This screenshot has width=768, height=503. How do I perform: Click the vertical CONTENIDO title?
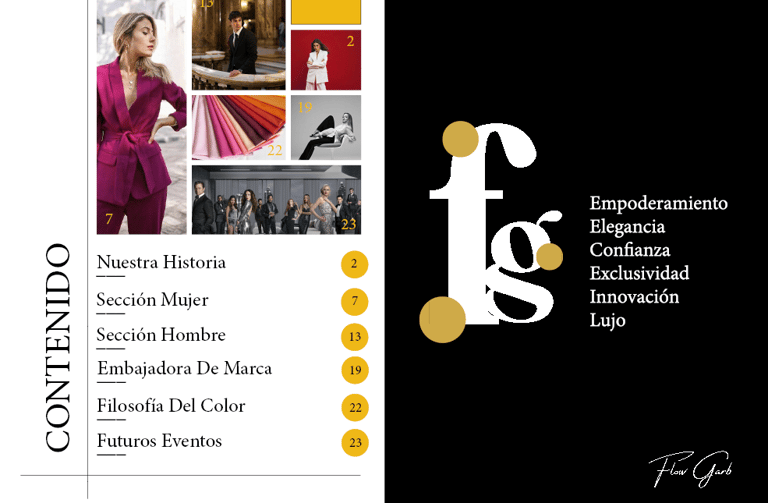(x=58, y=348)
